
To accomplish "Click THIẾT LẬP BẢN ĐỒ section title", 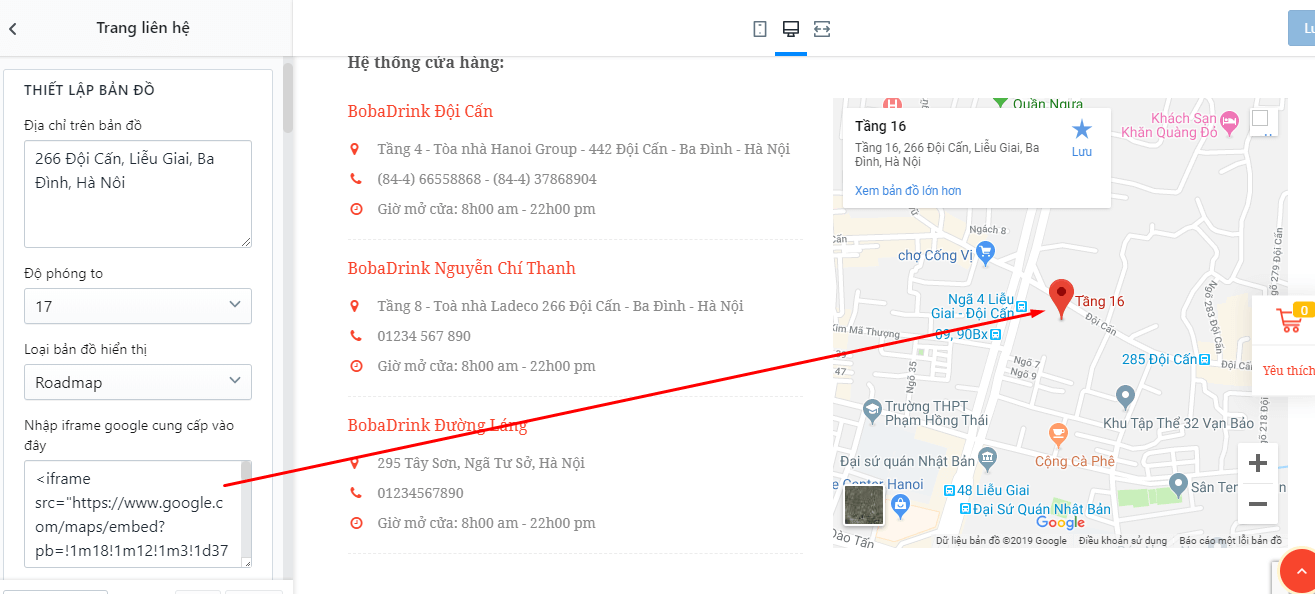I will [x=89, y=90].
